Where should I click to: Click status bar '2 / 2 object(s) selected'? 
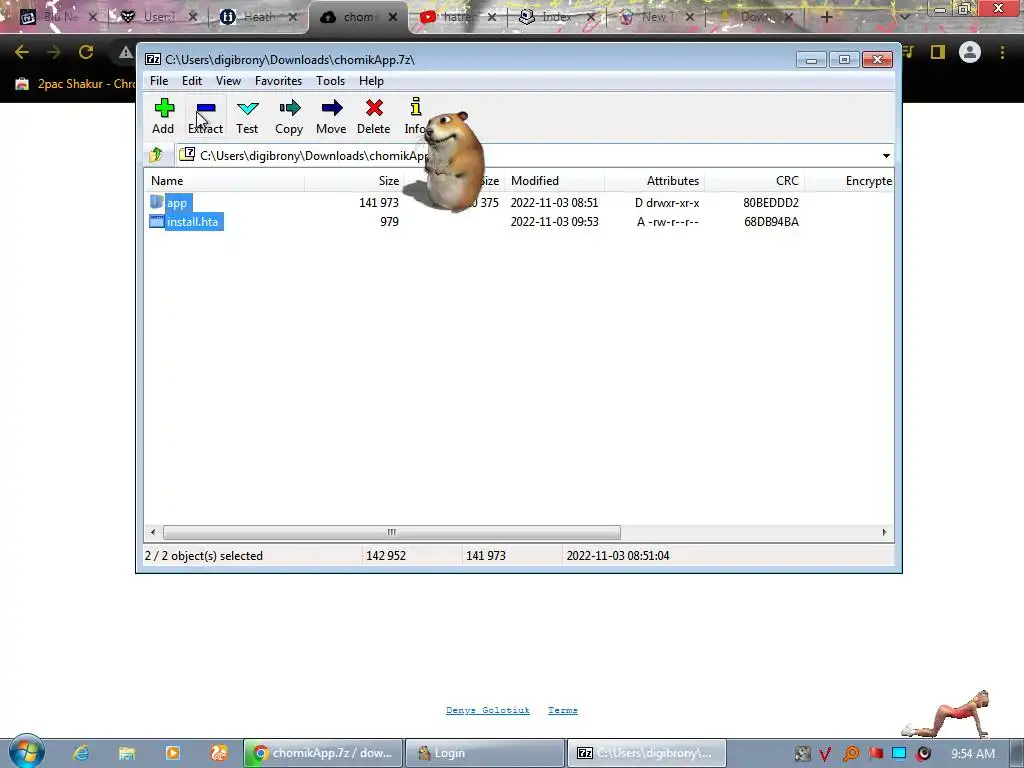pyautogui.click(x=204, y=556)
